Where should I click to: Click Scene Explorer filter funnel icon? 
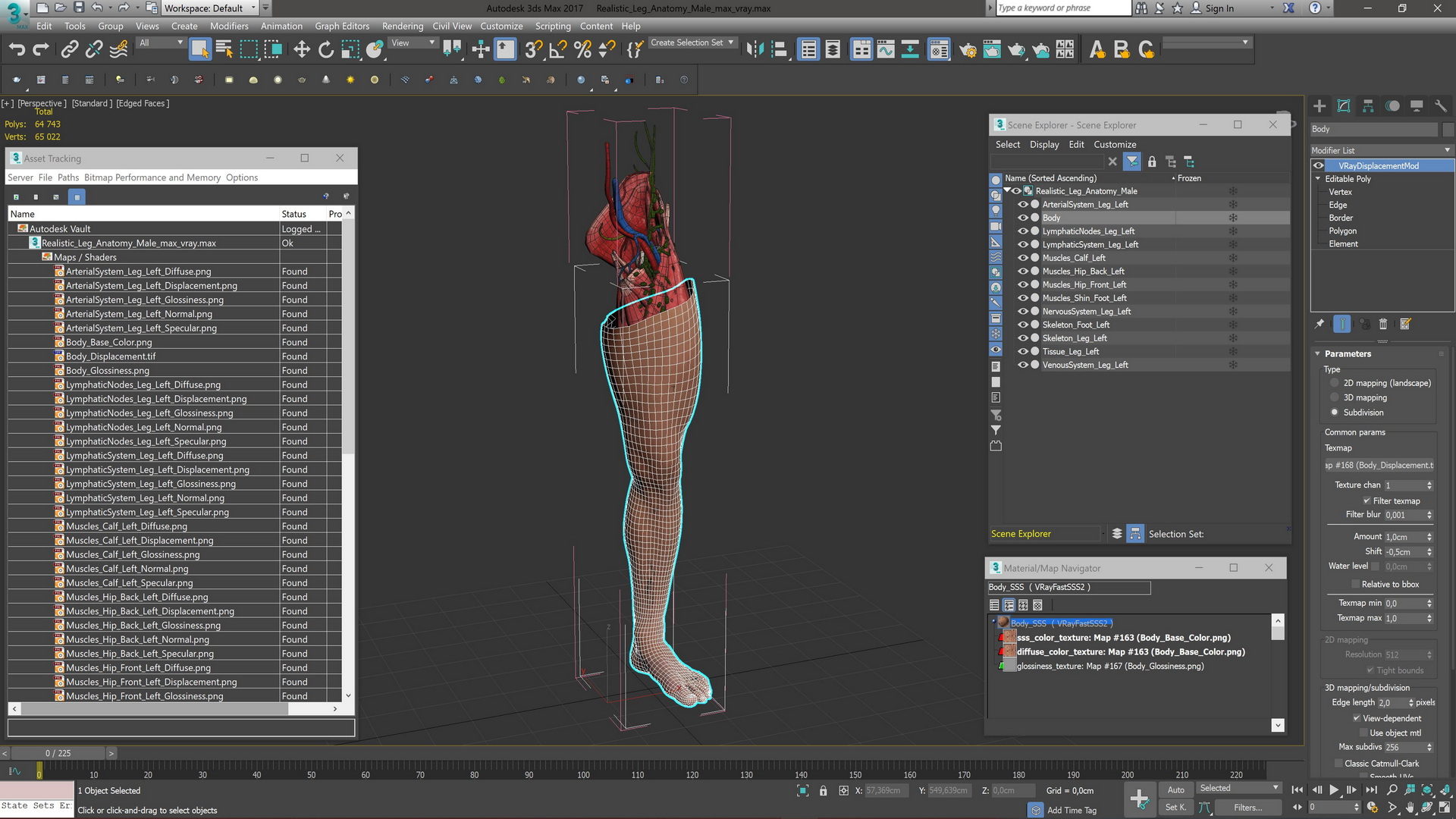(1132, 162)
